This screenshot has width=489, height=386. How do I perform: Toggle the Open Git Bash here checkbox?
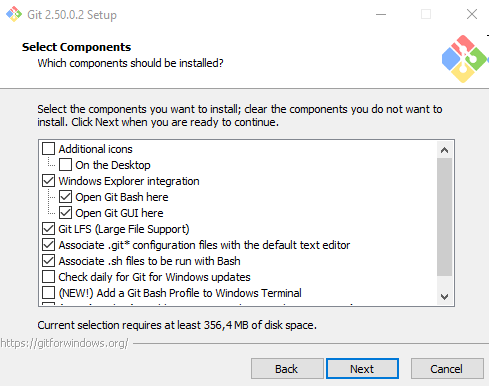point(65,197)
